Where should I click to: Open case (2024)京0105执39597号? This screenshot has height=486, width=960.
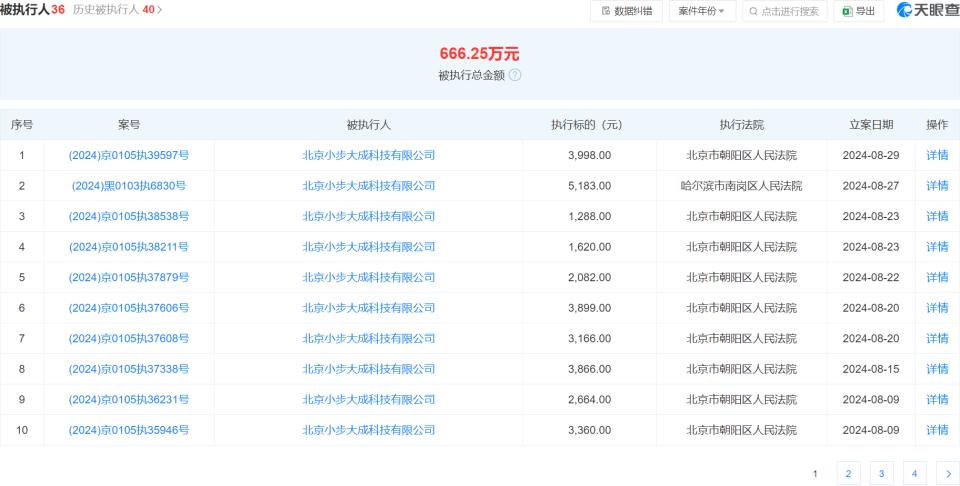coord(129,155)
